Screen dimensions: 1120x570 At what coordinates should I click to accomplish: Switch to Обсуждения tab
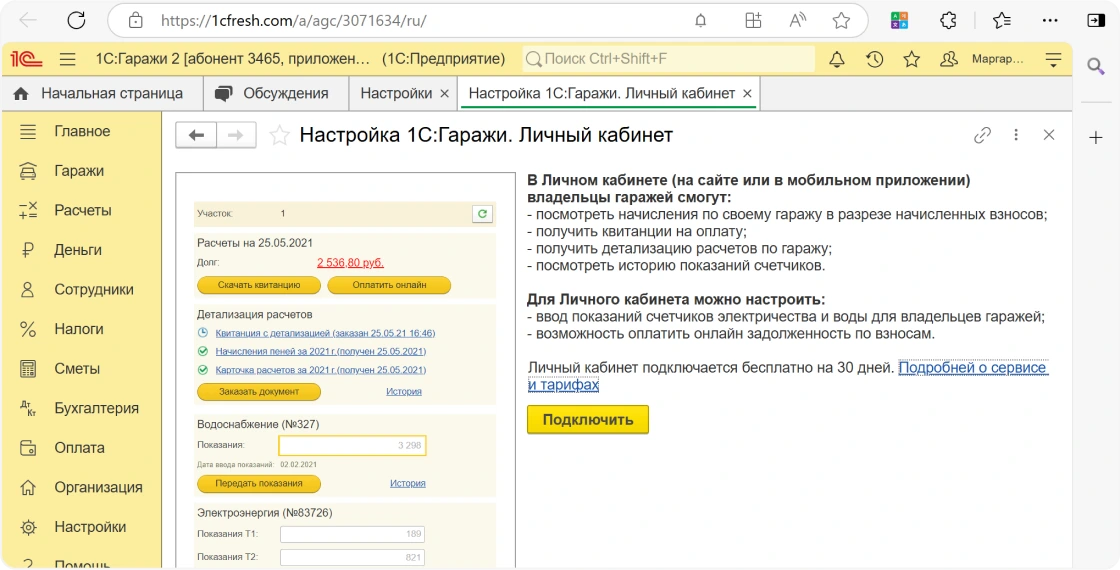[276, 94]
